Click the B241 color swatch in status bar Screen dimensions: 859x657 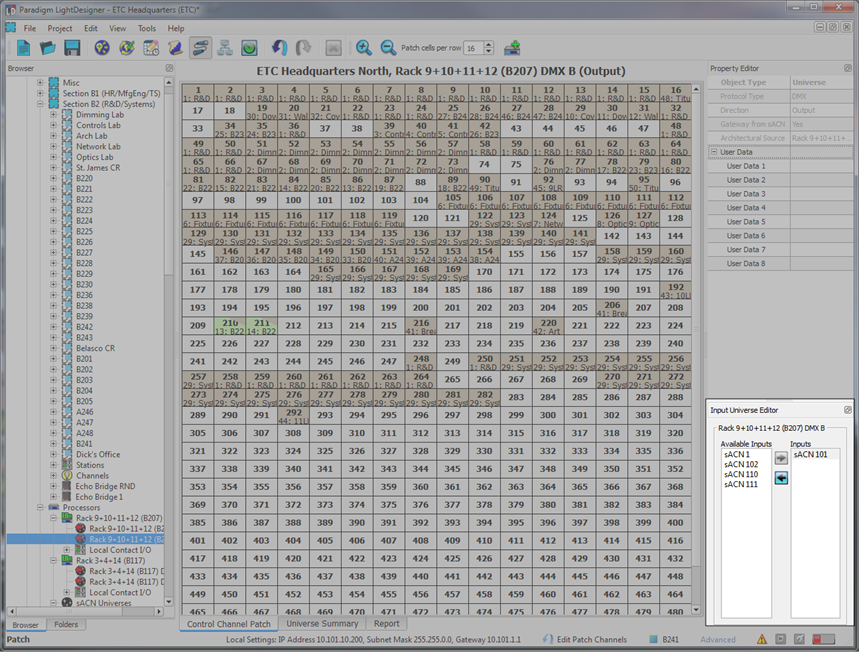click(653, 639)
